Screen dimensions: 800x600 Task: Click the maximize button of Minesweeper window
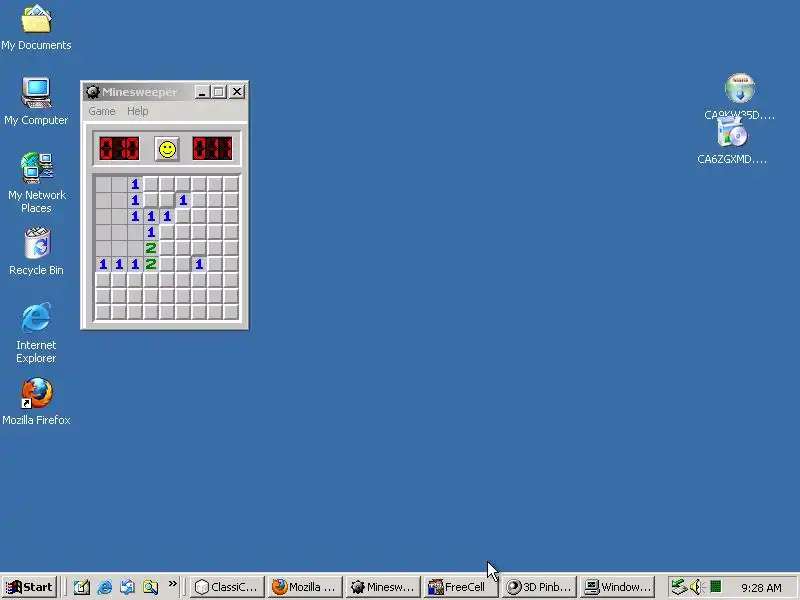pos(219,92)
